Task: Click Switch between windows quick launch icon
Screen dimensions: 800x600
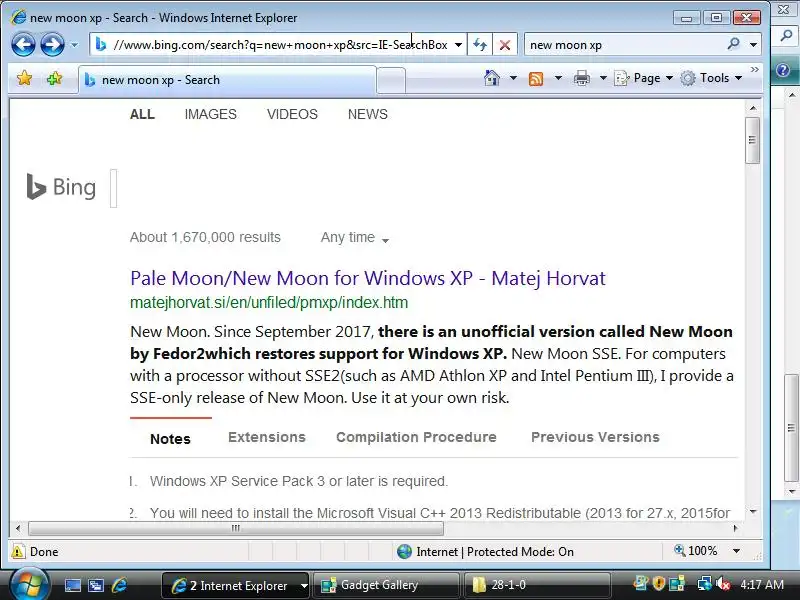Action: pyautogui.click(x=96, y=585)
